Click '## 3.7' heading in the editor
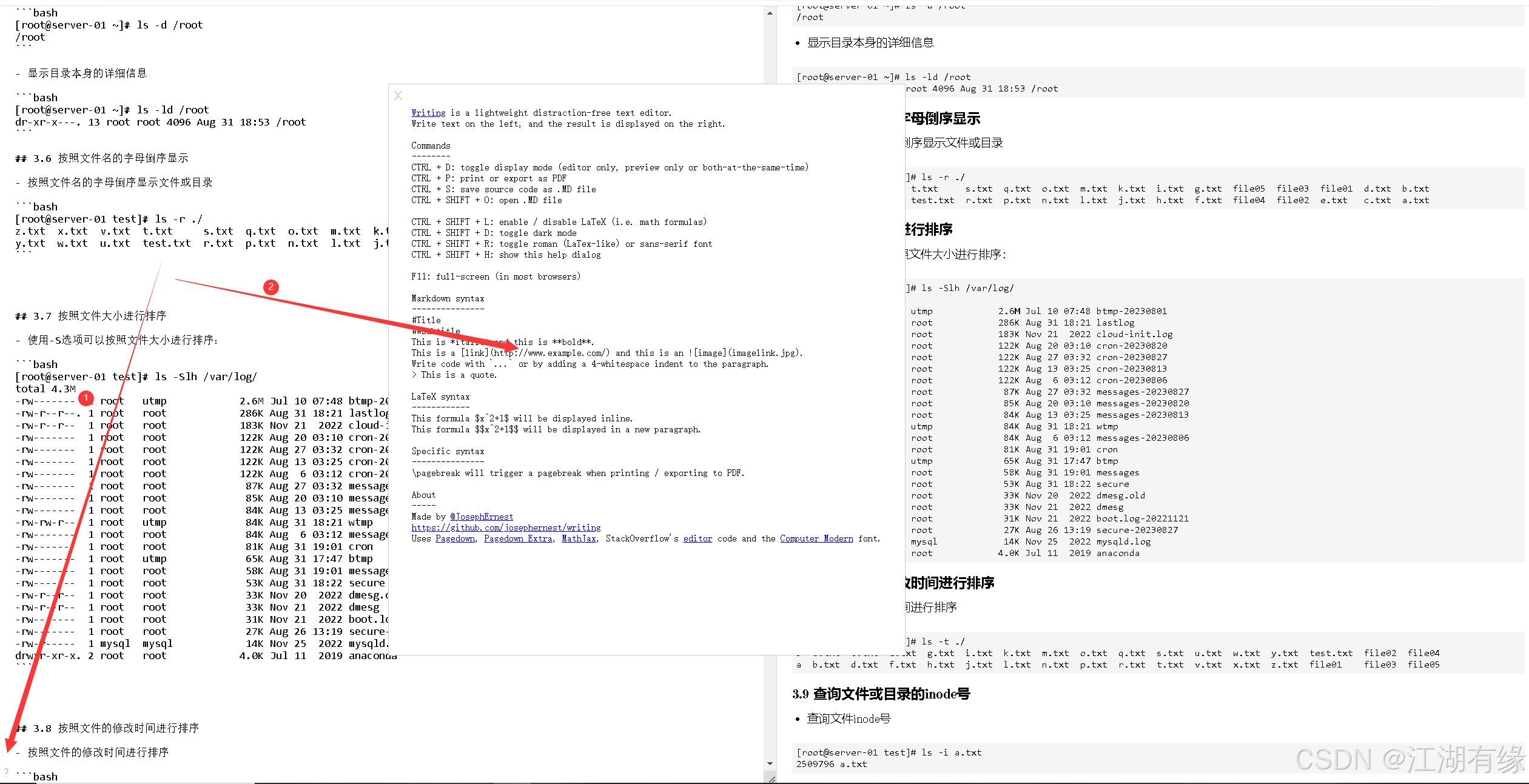 pos(90,316)
